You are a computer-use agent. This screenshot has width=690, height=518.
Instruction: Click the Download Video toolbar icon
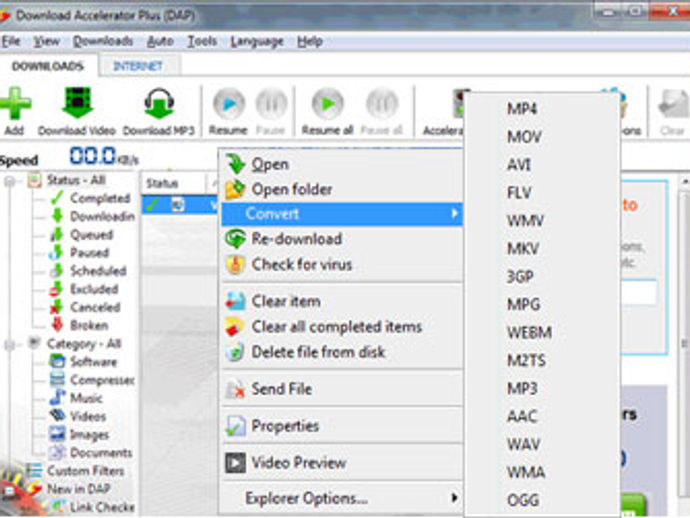(77, 103)
